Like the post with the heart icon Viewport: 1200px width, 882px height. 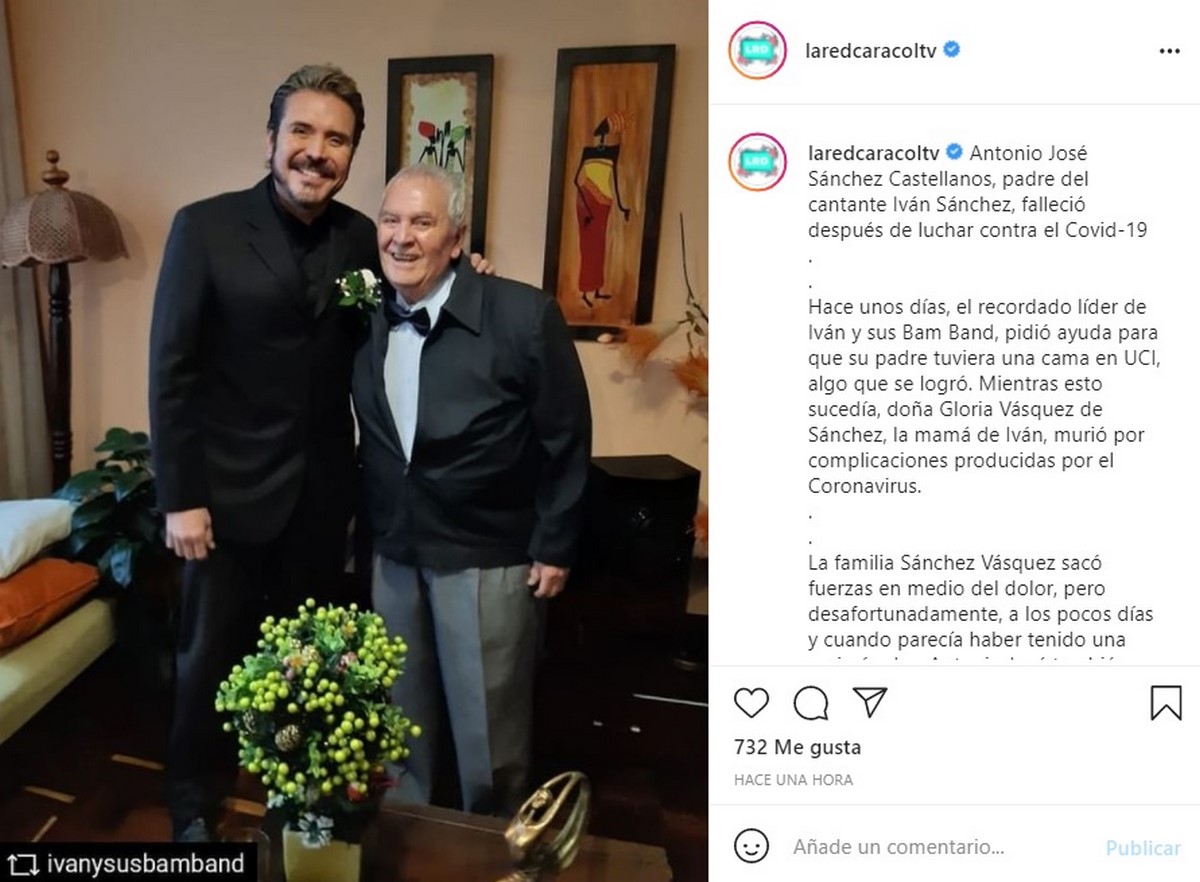pos(751,702)
